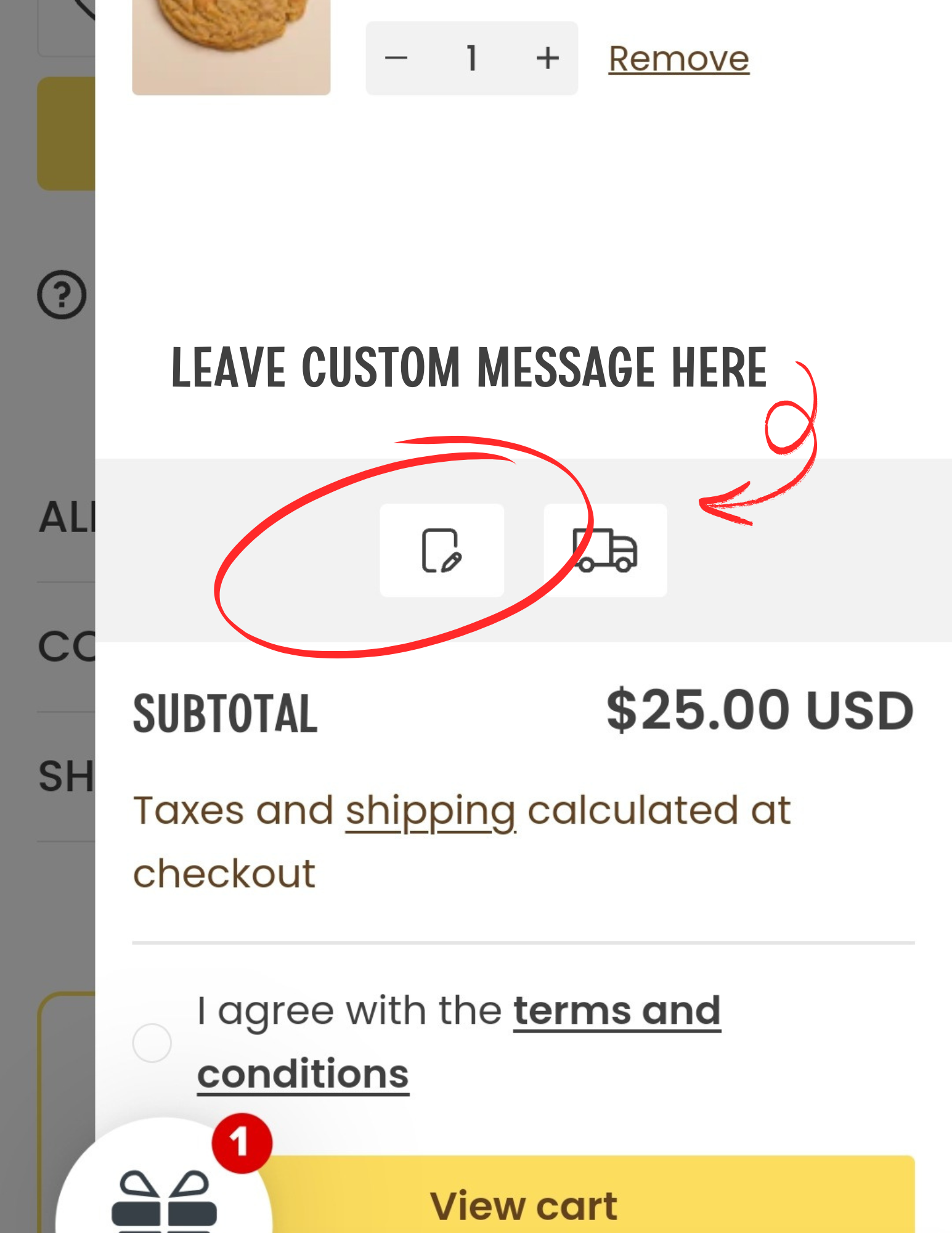The width and height of the screenshot is (952, 1233).
Task: Open the terms and conditions link
Action: (616, 1011)
